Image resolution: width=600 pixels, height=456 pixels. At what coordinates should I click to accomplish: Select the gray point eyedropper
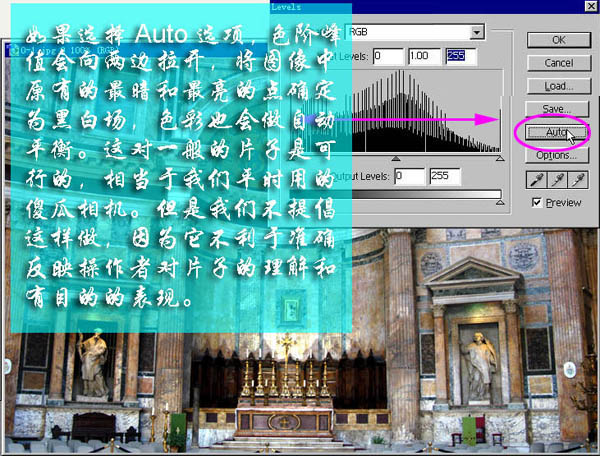point(557,179)
